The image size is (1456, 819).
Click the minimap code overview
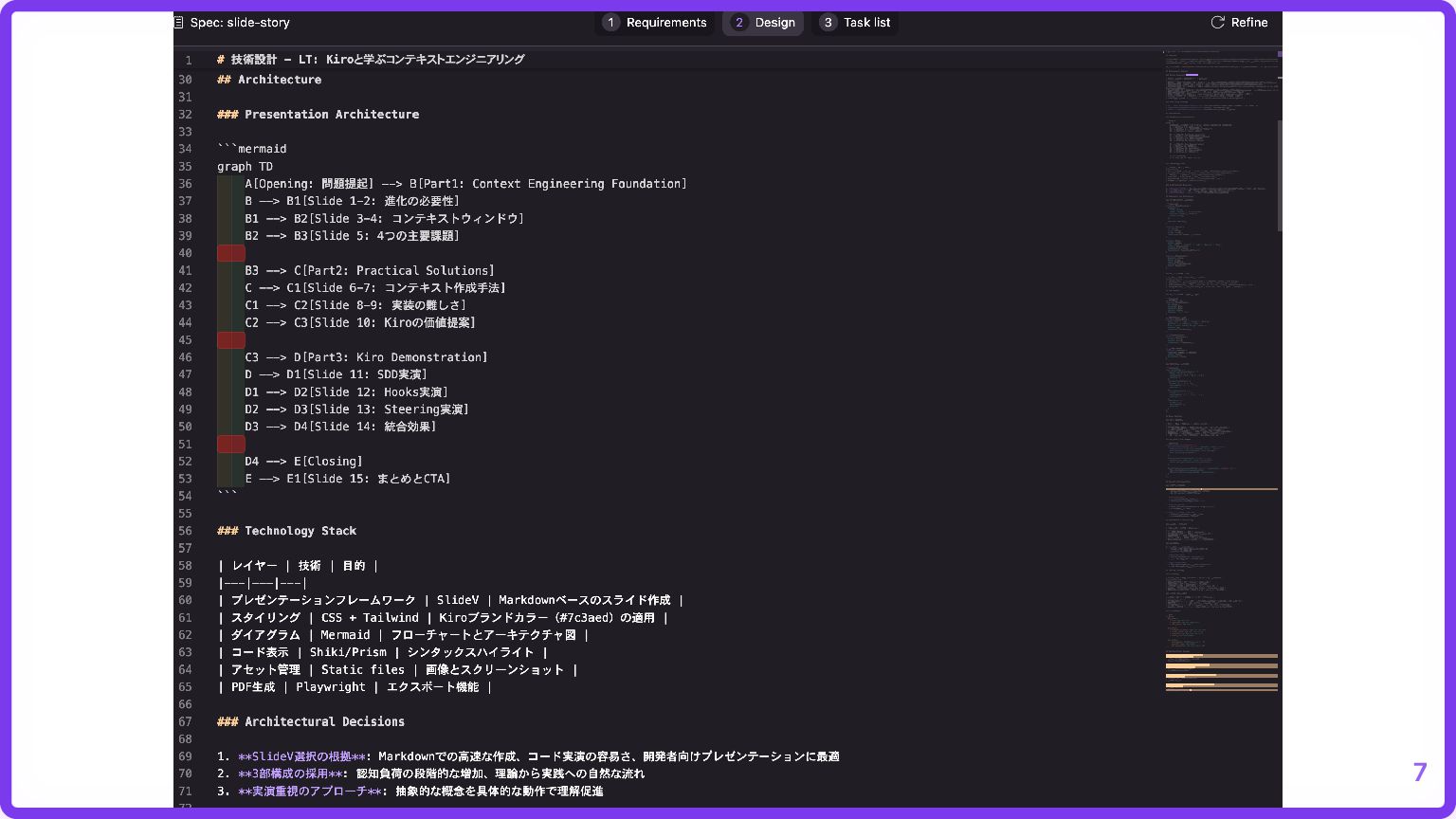(1219, 370)
